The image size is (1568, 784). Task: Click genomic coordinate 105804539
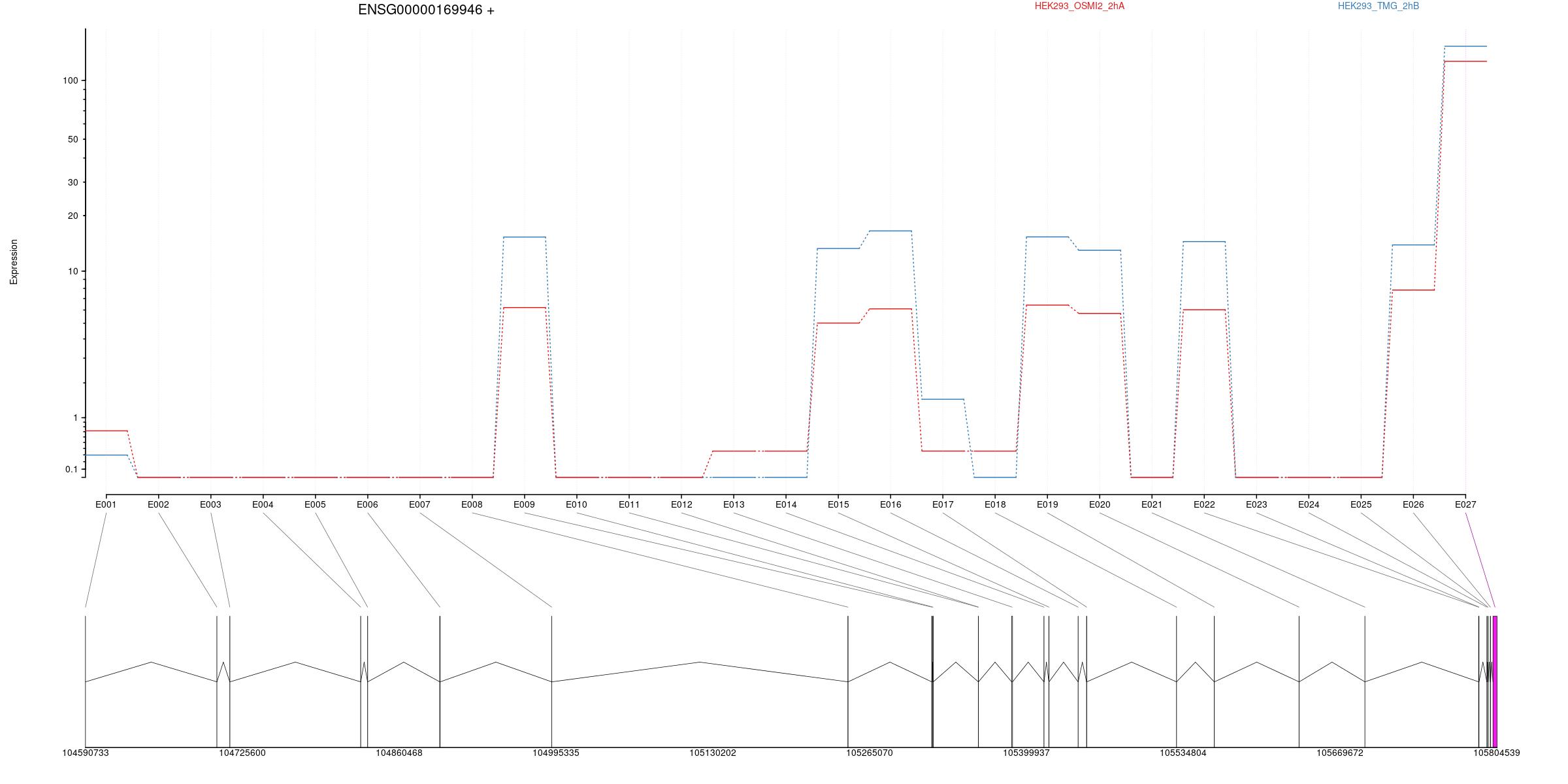[1496, 753]
